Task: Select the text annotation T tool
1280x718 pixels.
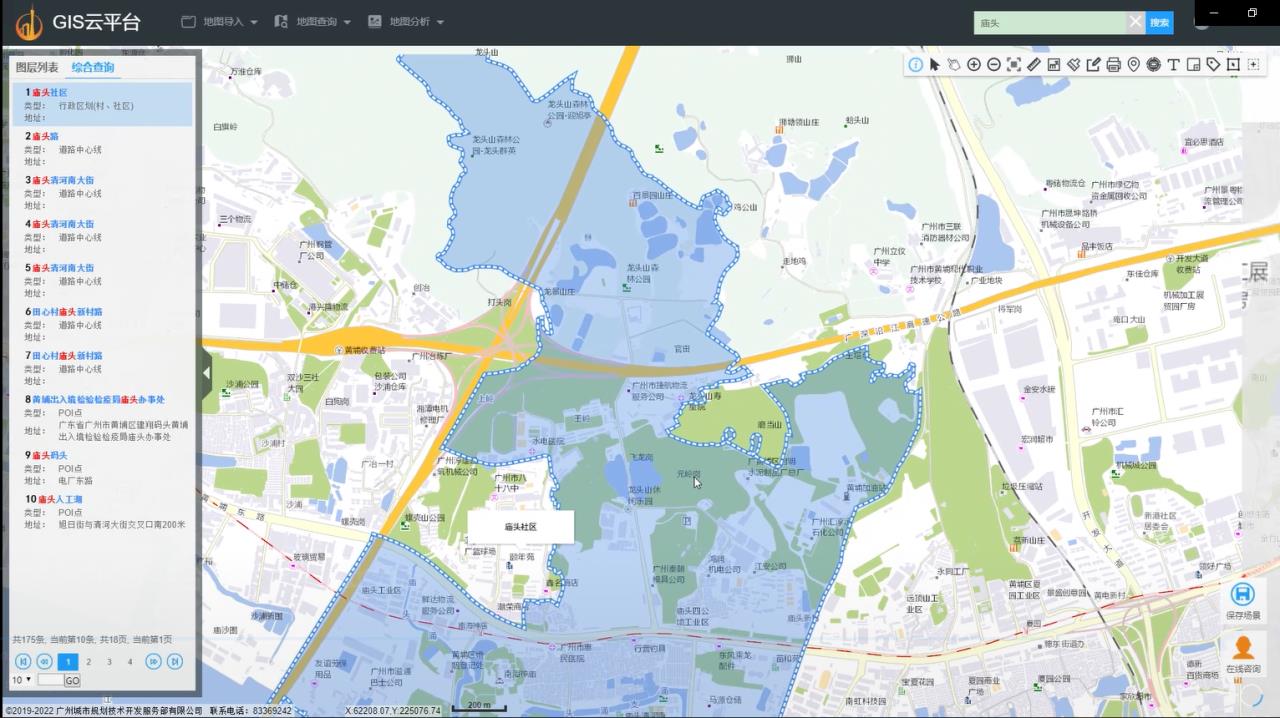Action: [1173, 64]
